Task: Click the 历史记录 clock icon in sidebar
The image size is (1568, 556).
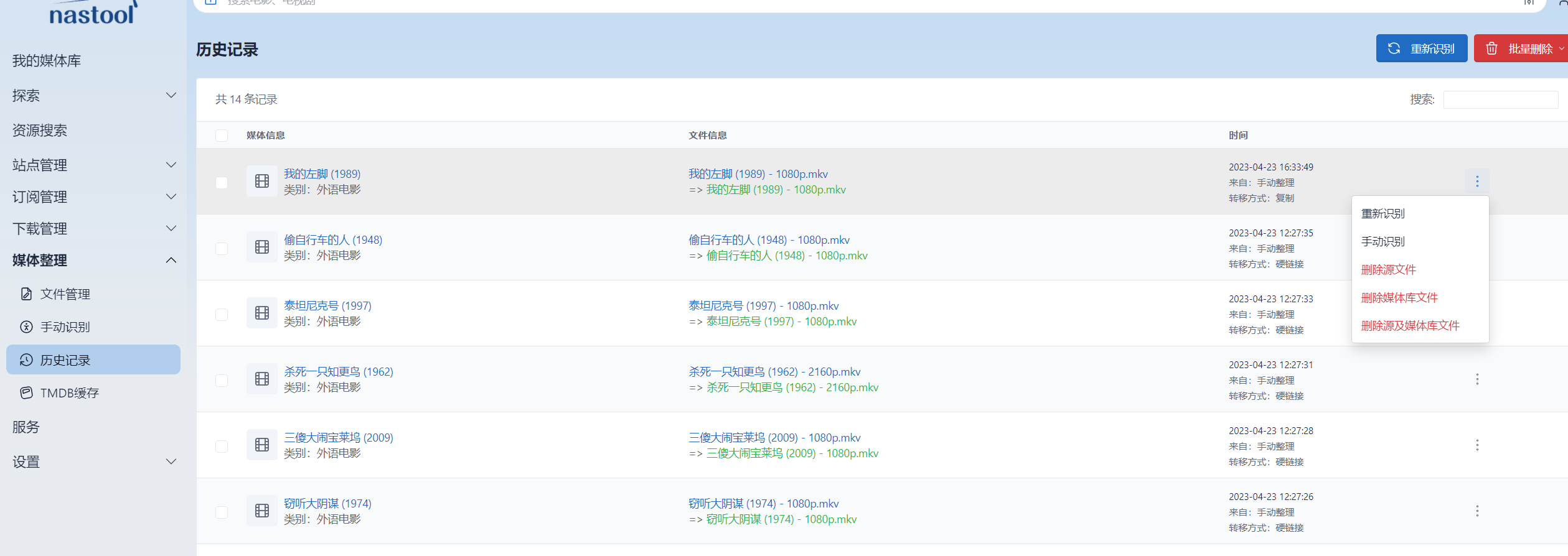Action: coord(26,359)
